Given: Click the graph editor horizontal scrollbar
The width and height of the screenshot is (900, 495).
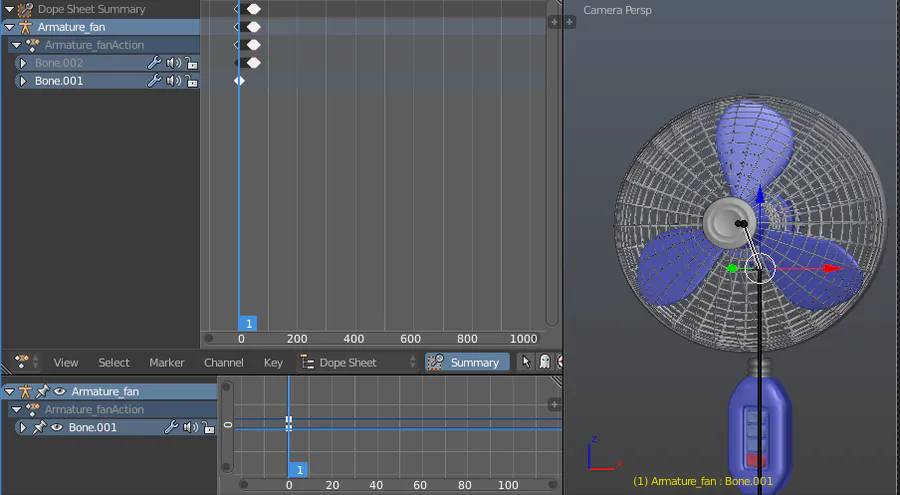Looking at the screenshot, I should point(398,485).
